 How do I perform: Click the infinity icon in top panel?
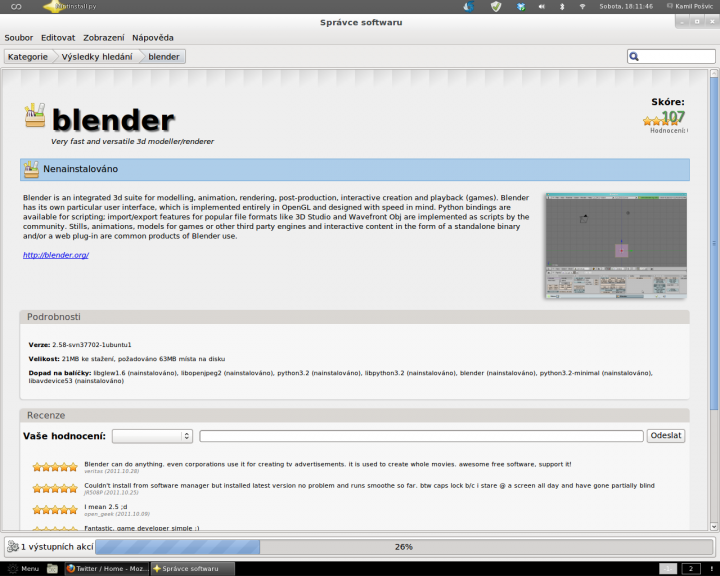[16, 6]
